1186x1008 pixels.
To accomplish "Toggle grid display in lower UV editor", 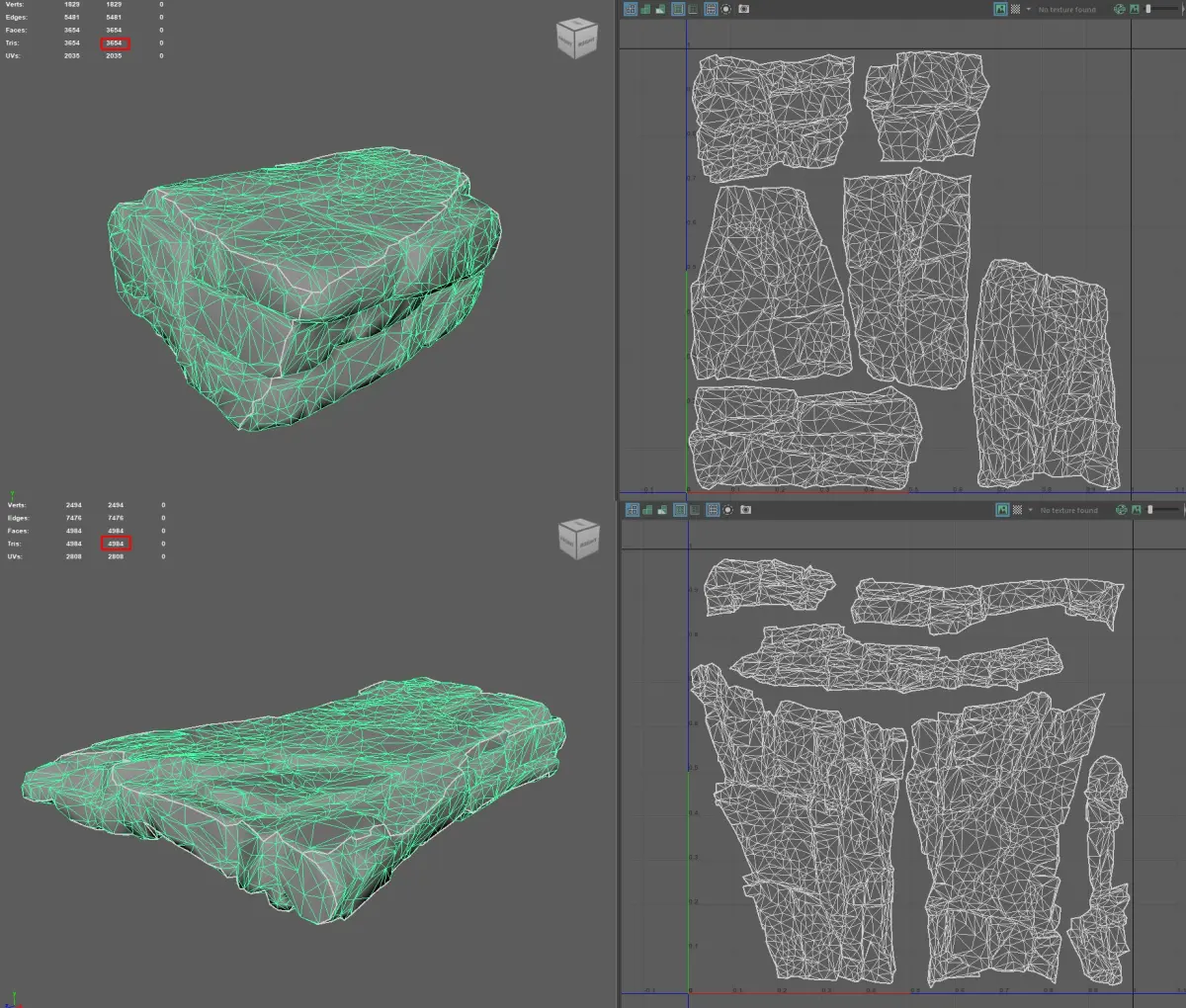I will click(x=680, y=510).
